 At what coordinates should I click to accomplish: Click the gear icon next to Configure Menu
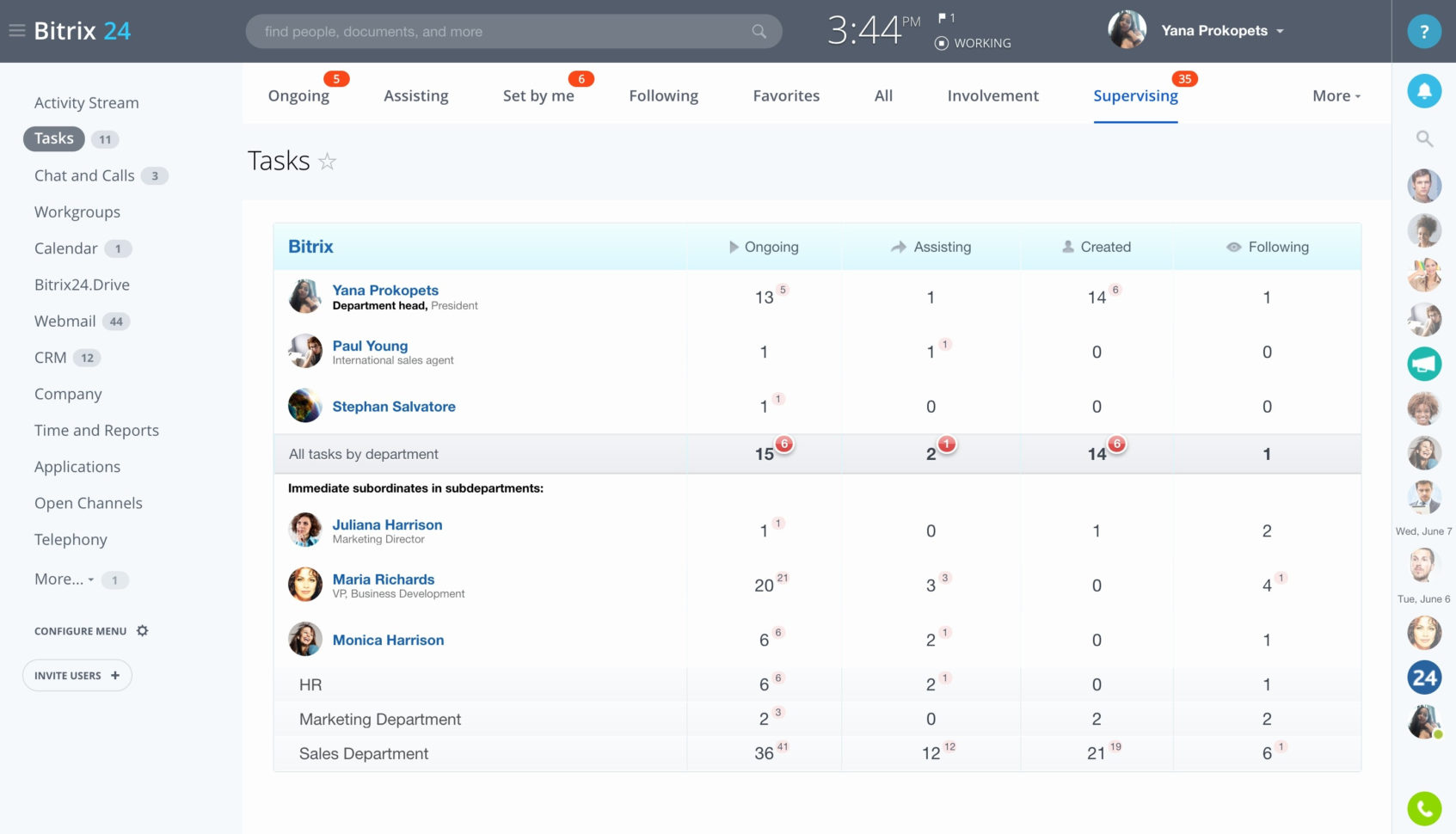pyautogui.click(x=142, y=630)
